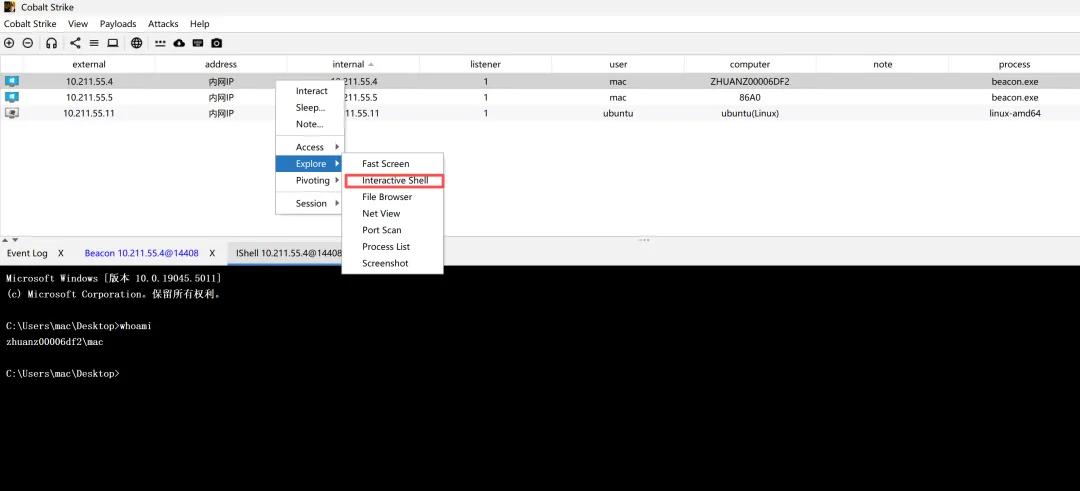This screenshot has width=1080, height=491.
Task: Open the Cobalt Strike menu
Action: coord(30,23)
